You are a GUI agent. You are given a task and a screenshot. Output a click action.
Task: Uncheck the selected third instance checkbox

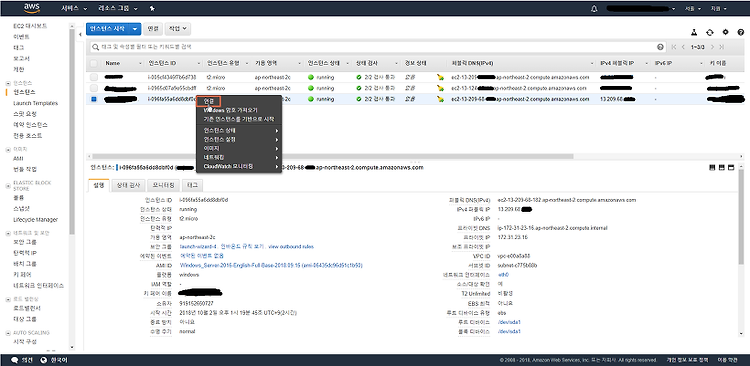[x=94, y=99]
